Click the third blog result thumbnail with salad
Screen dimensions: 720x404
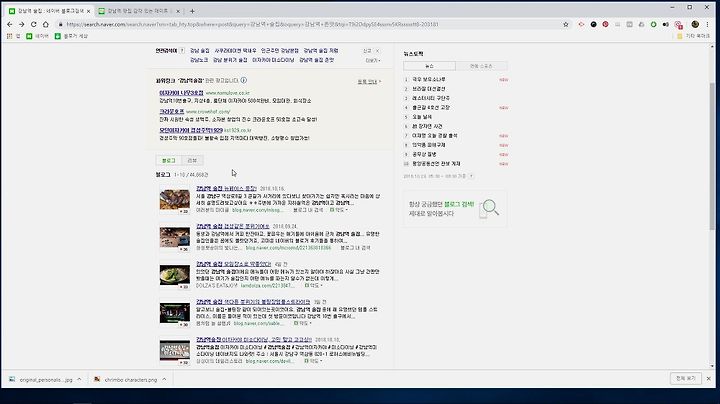[x=174, y=276]
